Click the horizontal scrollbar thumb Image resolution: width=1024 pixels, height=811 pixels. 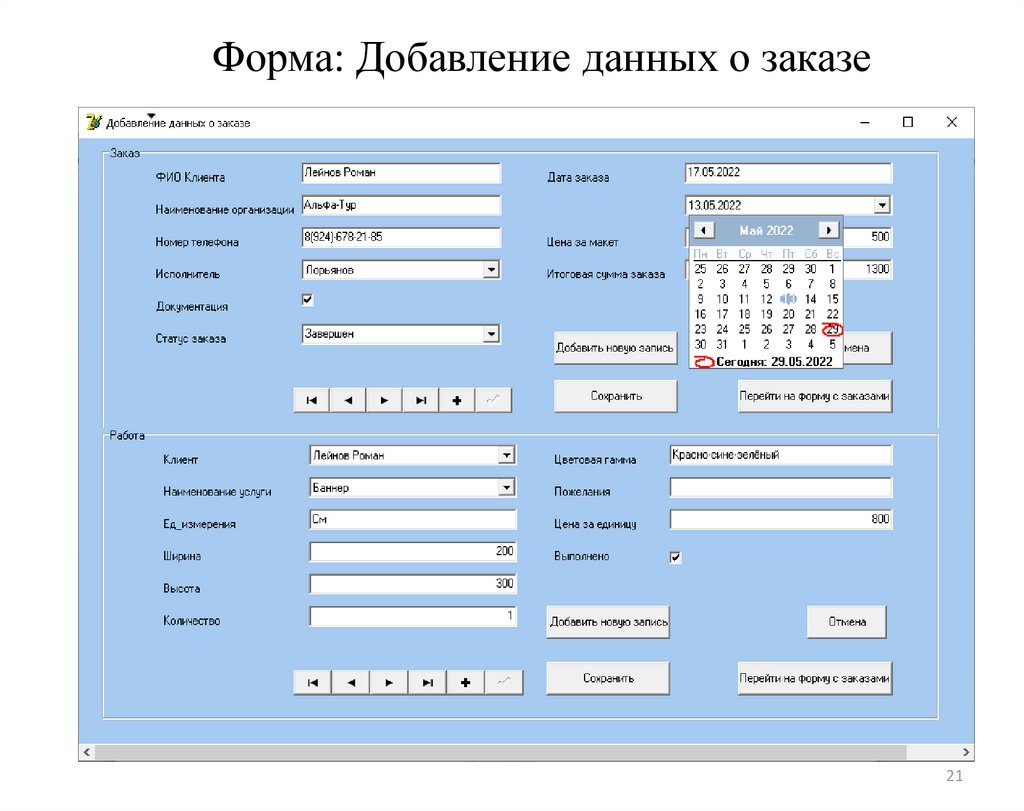500,752
